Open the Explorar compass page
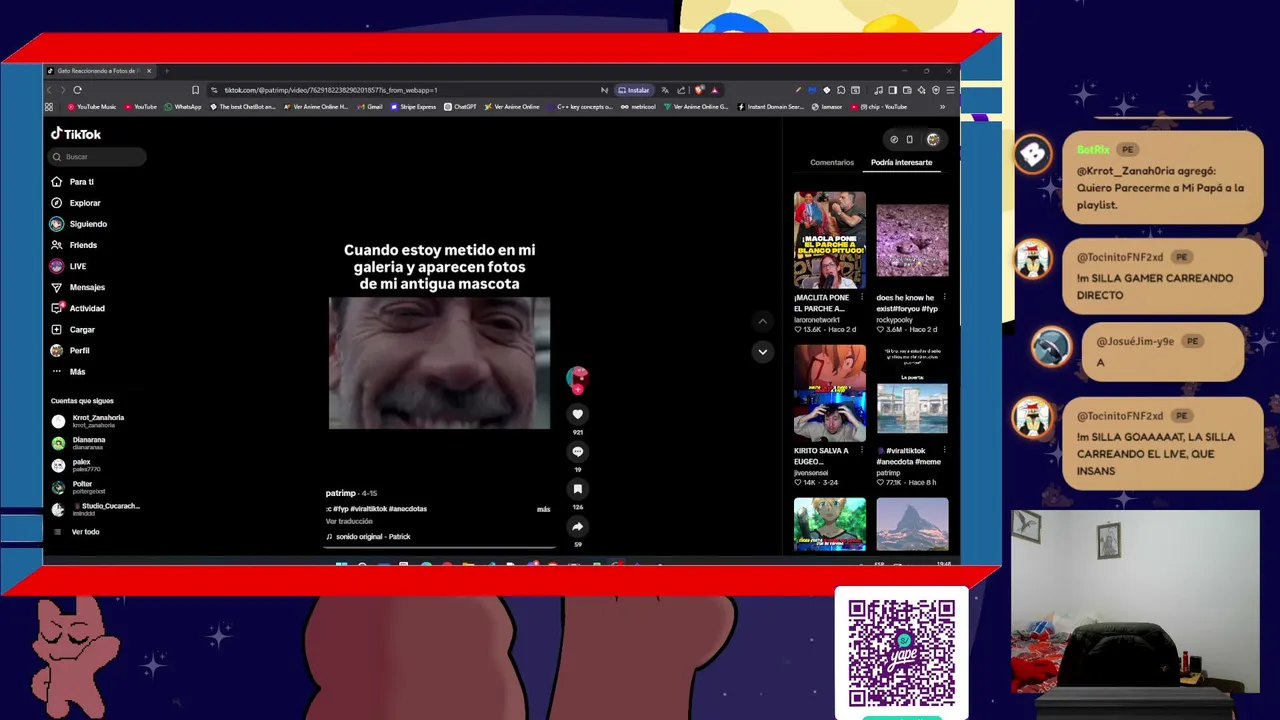 pos(76,203)
